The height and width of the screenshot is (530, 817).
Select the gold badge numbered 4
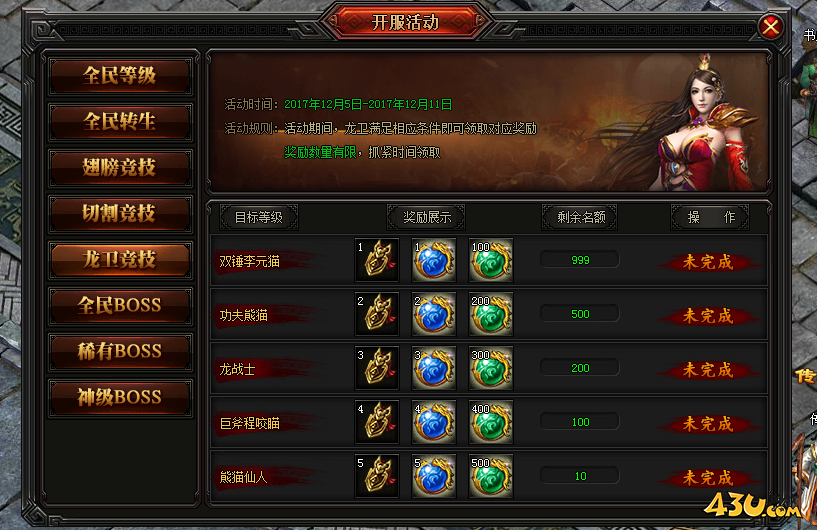click(377, 422)
